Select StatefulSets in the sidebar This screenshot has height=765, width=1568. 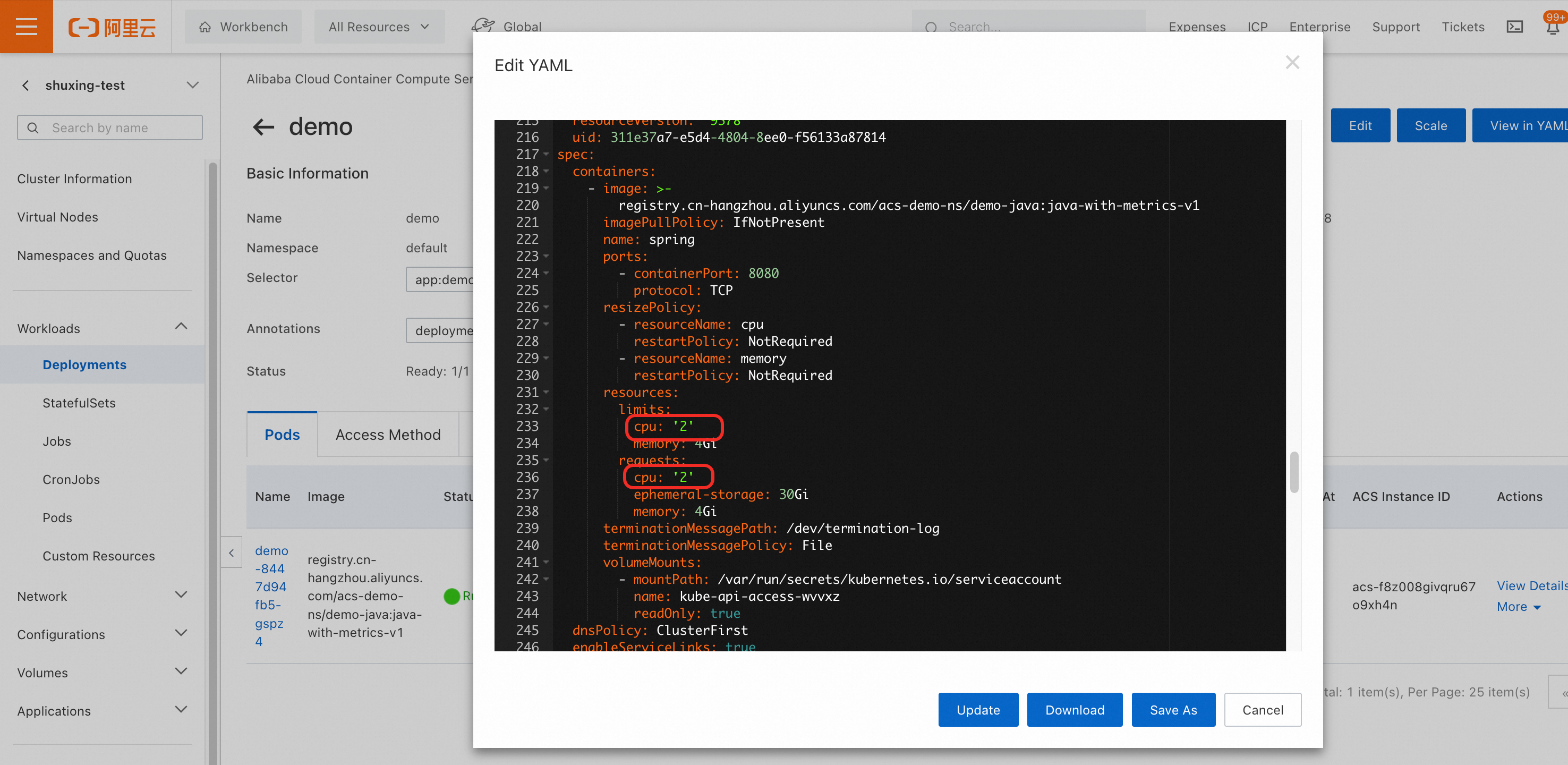pos(79,403)
